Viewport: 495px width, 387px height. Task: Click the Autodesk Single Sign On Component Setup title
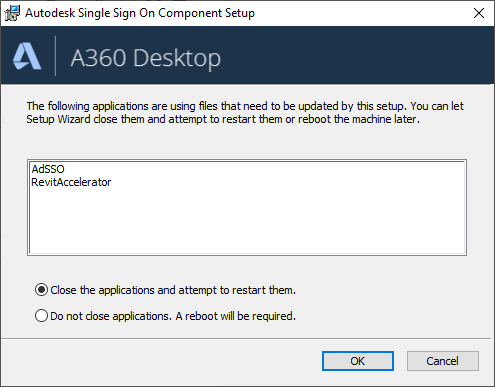point(140,13)
